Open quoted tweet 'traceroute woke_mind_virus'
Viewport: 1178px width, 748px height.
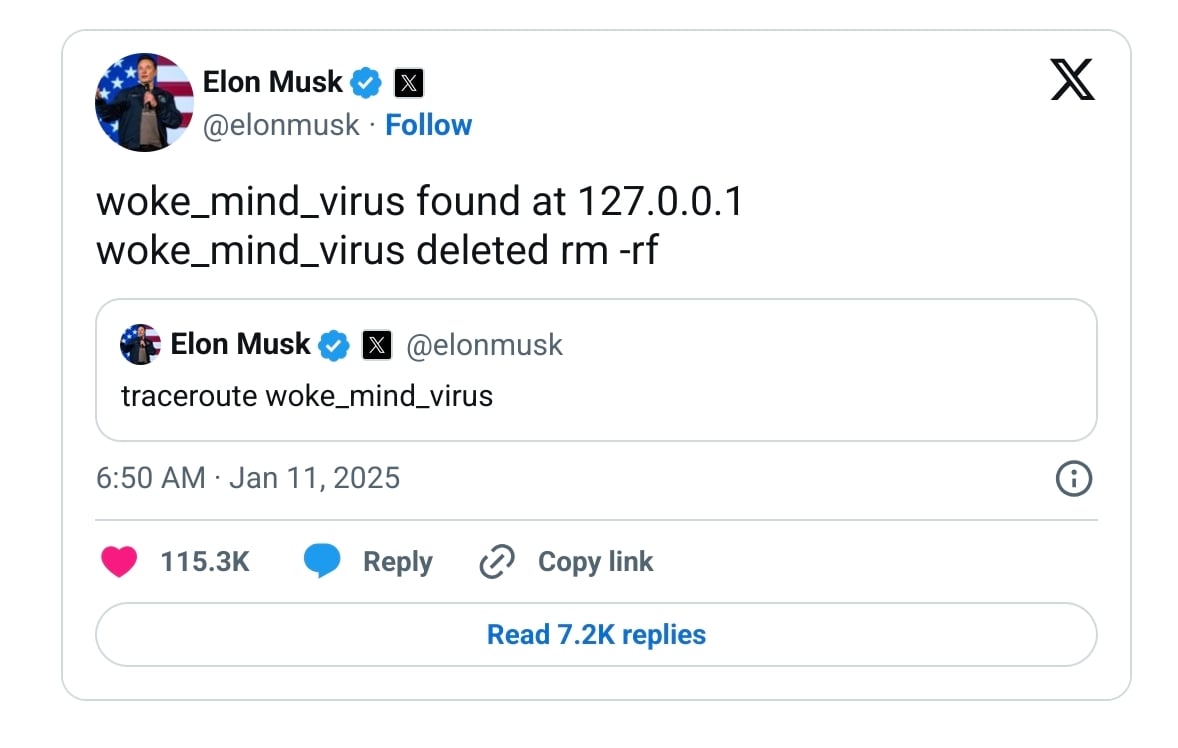pyautogui.click(x=596, y=370)
